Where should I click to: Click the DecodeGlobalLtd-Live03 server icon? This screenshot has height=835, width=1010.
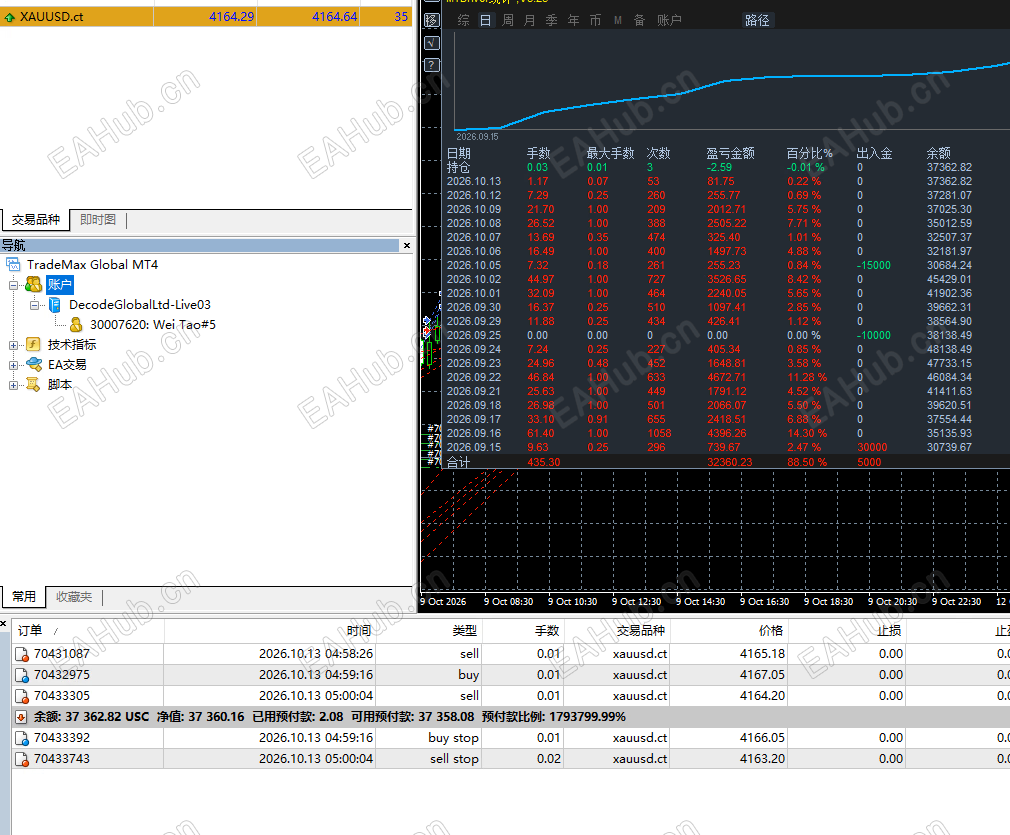[x=55, y=305]
